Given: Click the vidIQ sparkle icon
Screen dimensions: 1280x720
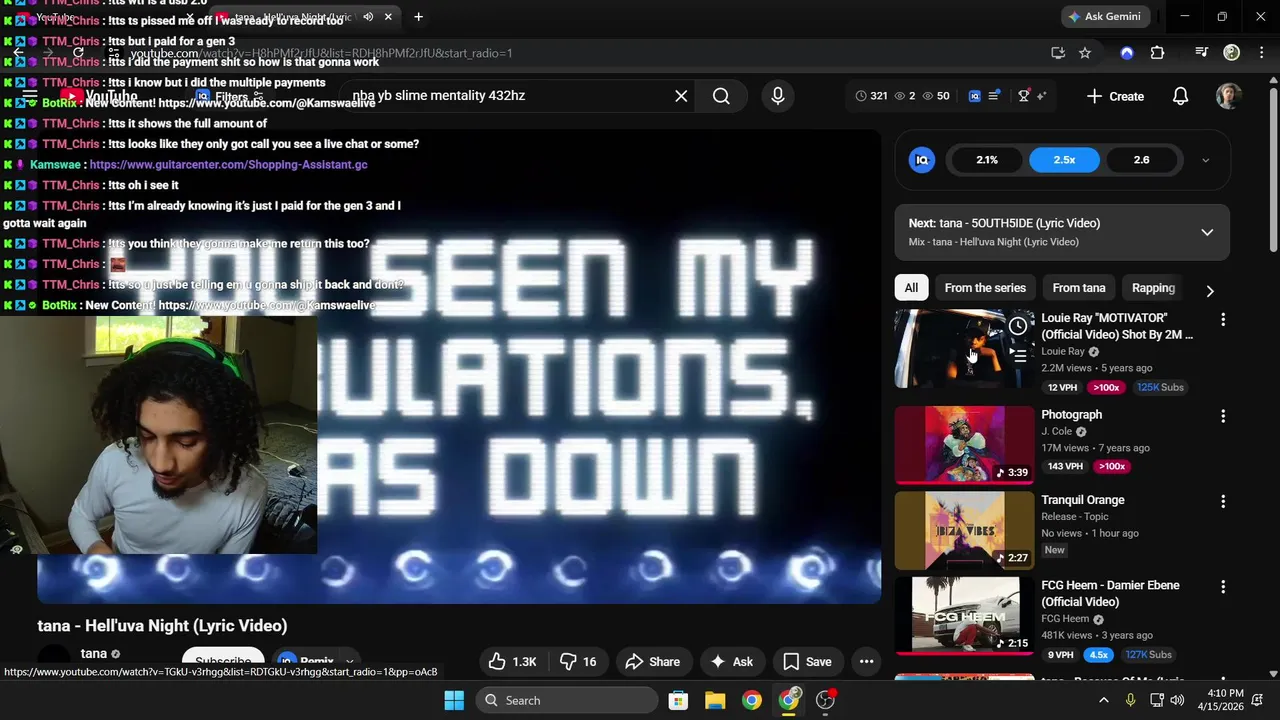Looking at the screenshot, I should [x=1042, y=96].
